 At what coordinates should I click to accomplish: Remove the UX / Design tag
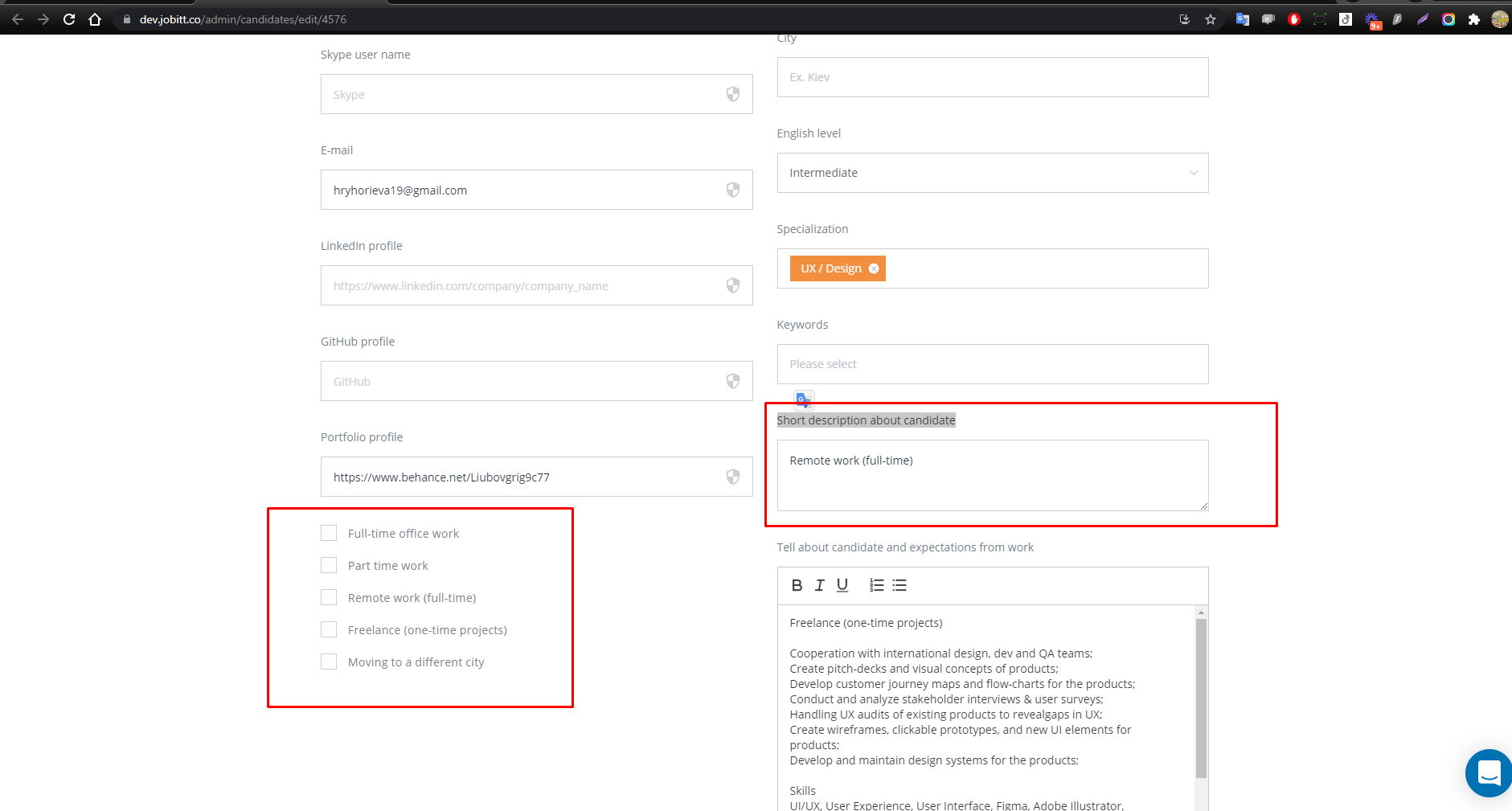(874, 268)
